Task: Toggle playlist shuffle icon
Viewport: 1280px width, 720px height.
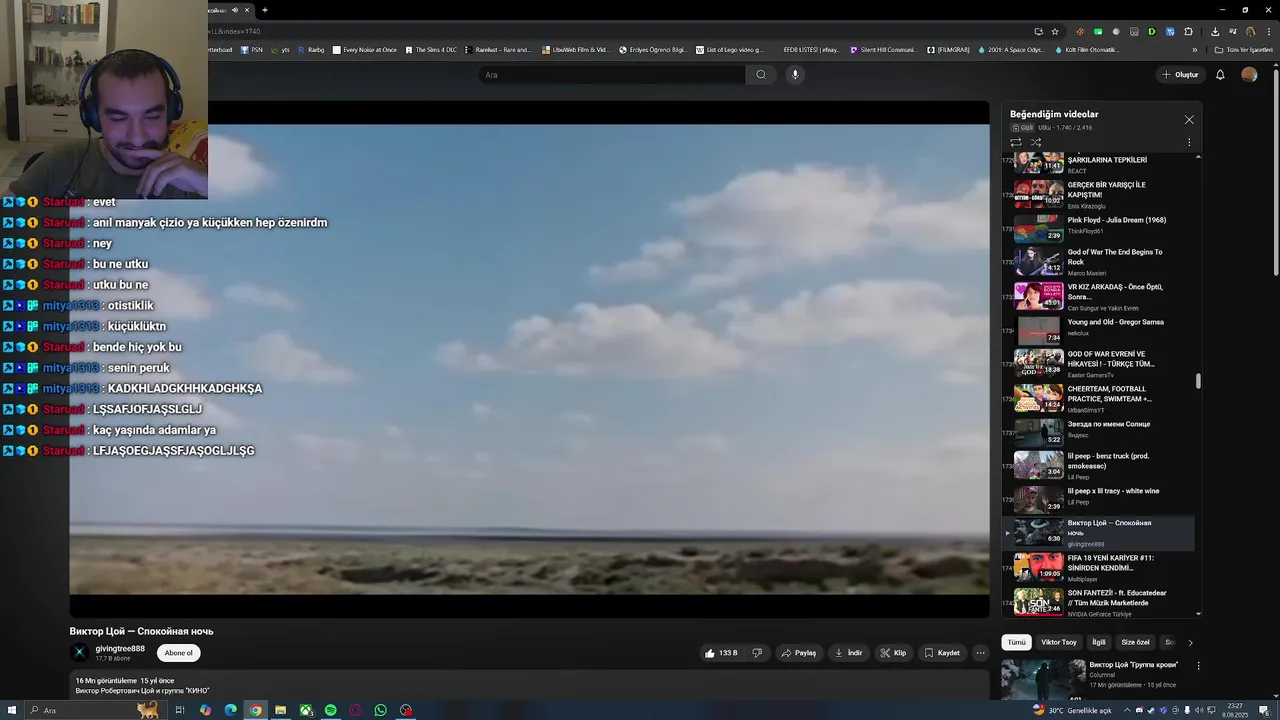Action: 1036,142
